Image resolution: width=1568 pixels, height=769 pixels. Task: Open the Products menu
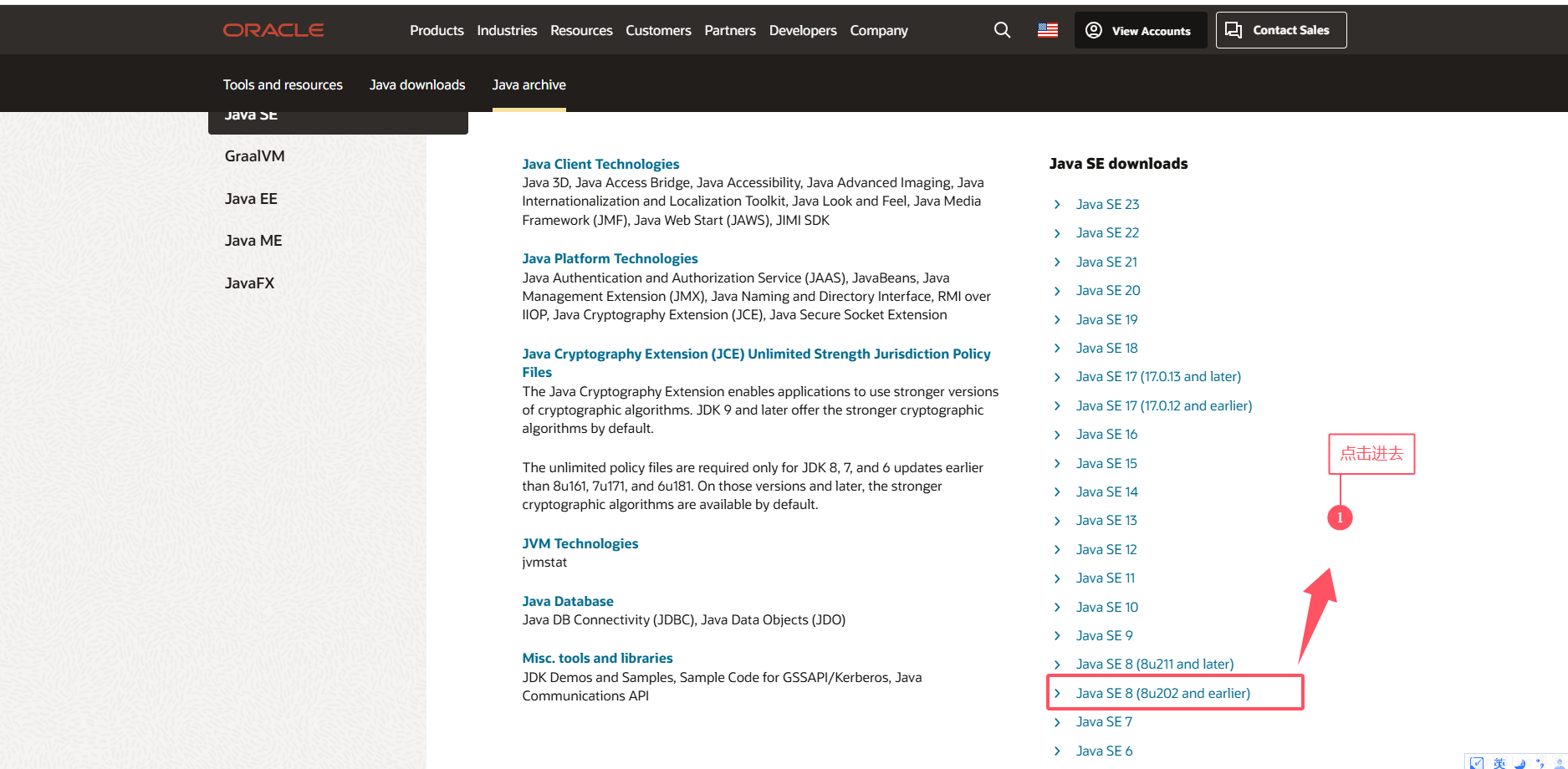pyautogui.click(x=437, y=30)
